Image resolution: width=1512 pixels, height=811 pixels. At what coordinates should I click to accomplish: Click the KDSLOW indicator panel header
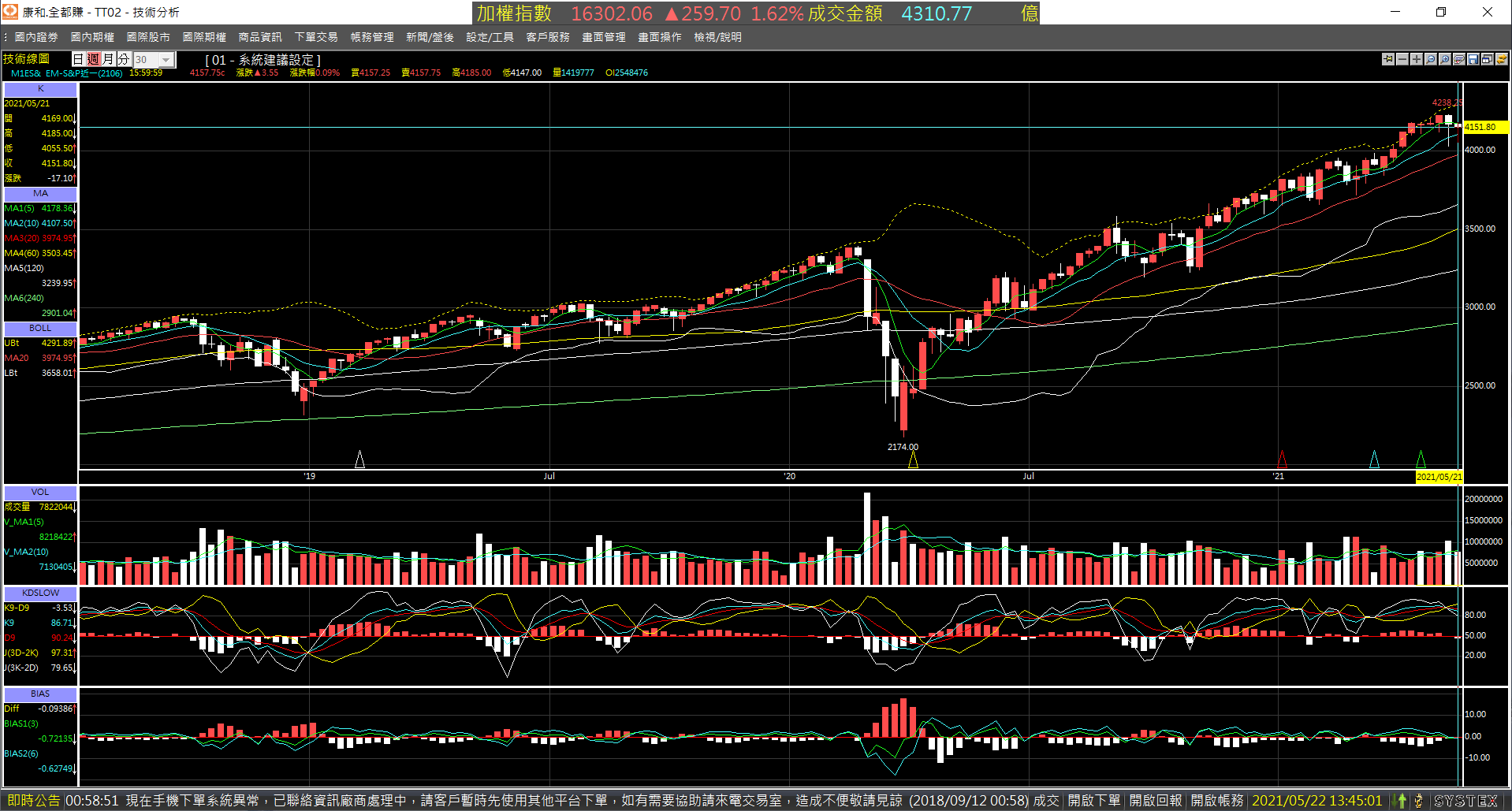coord(40,593)
